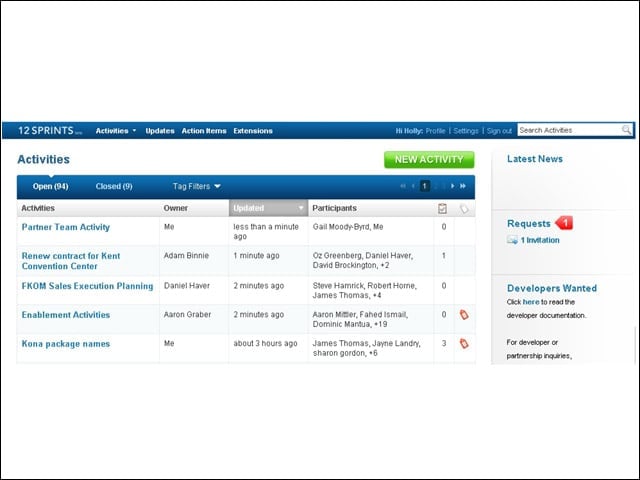Click 'less than a minute ago' cell
Viewport: 640px width, 480px height.
(266, 232)
